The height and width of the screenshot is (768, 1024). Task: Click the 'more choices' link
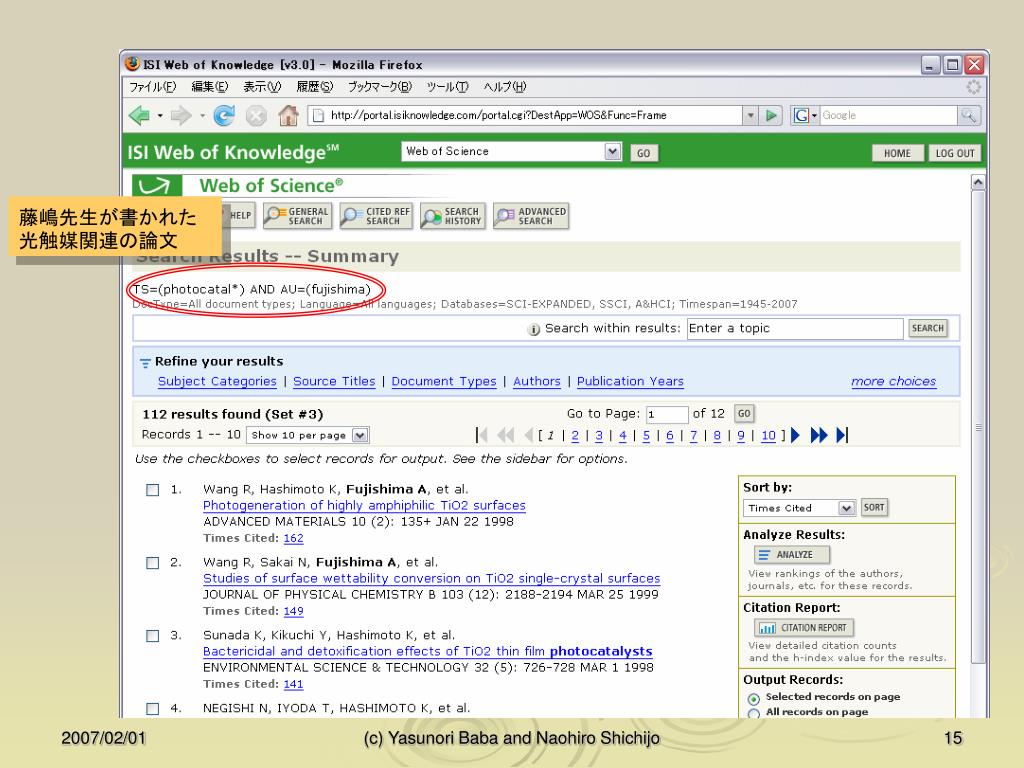tap(893, 381)
